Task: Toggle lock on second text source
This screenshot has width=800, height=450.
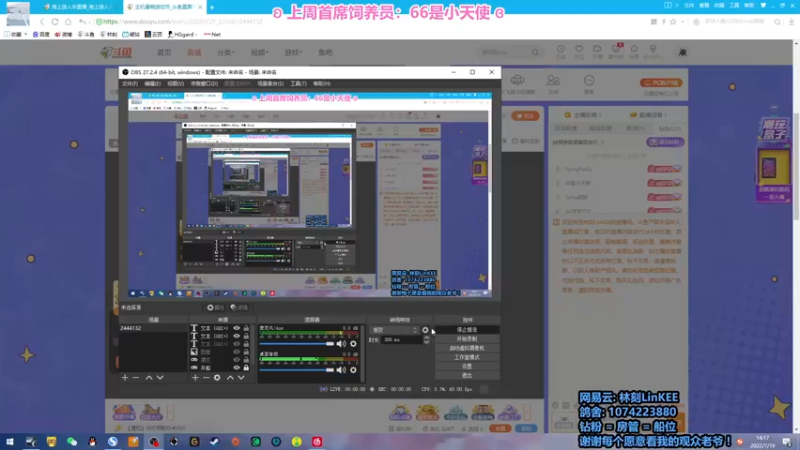Action: [246, 336]
